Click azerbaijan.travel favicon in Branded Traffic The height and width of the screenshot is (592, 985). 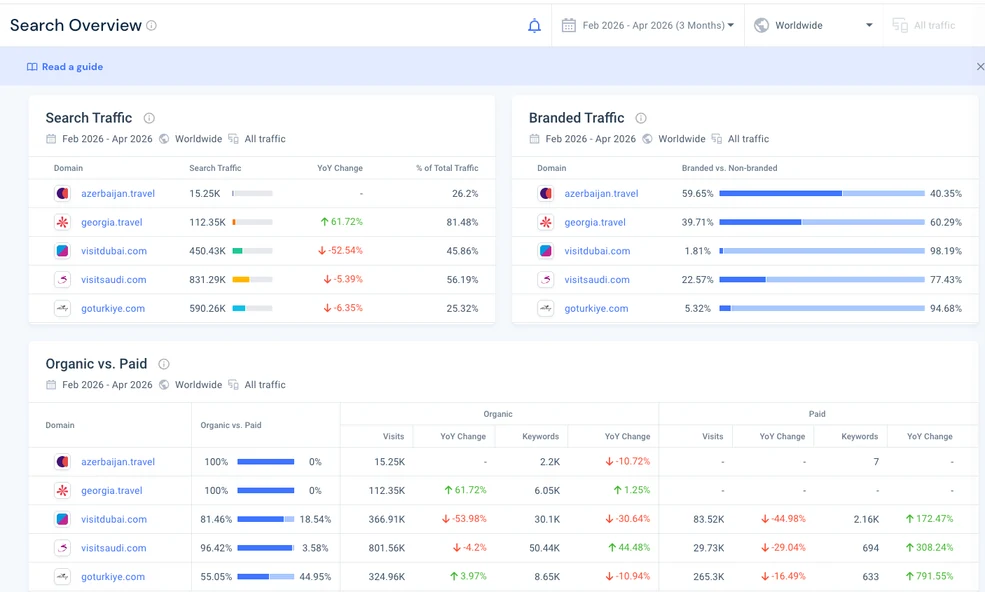pos(545,194)
